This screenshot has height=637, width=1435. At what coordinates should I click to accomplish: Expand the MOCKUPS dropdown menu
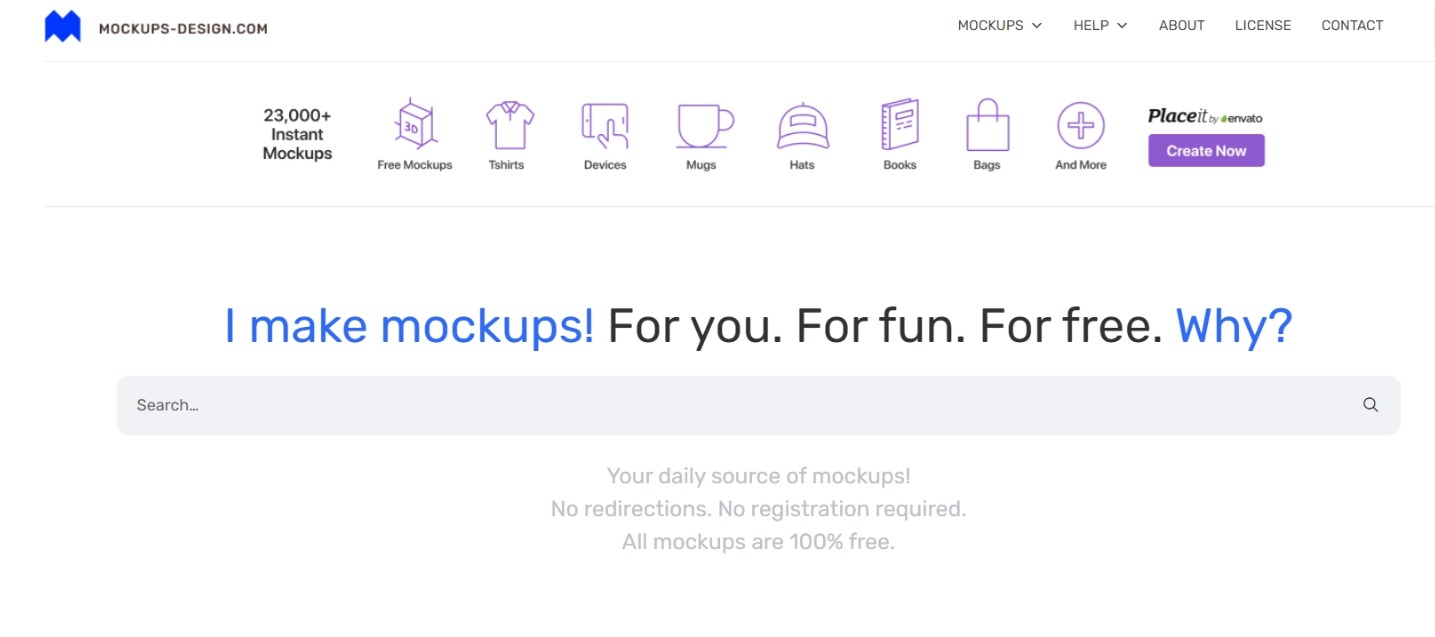coord(991,25)
